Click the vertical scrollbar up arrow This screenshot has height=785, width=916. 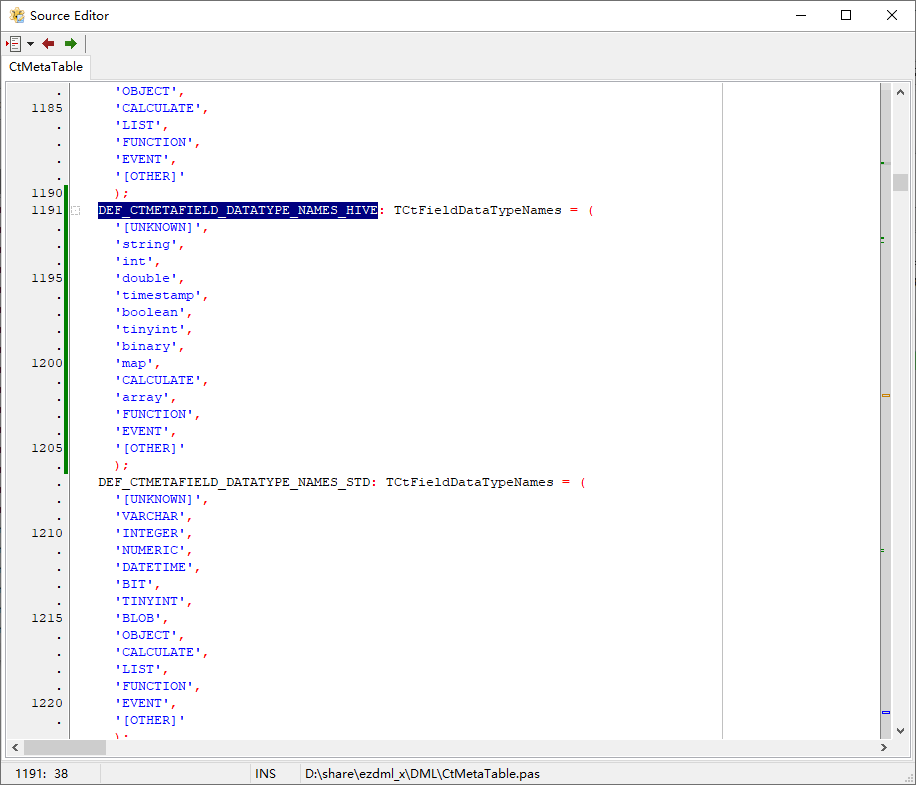pos(900,92)
